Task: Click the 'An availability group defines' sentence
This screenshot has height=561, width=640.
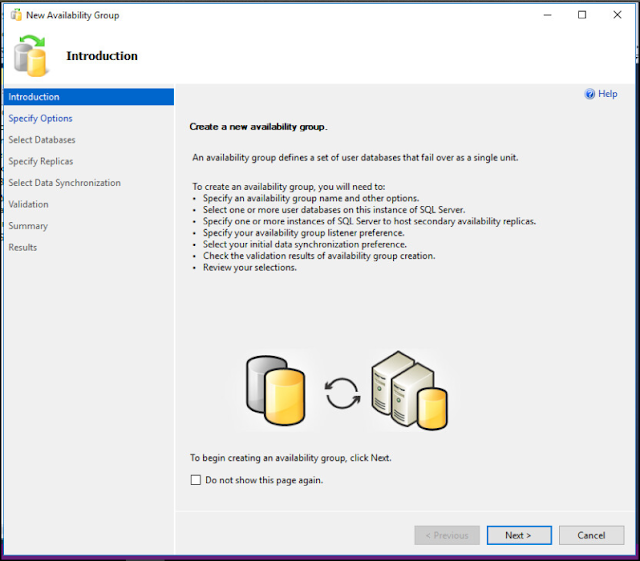Action: (355, 158)
